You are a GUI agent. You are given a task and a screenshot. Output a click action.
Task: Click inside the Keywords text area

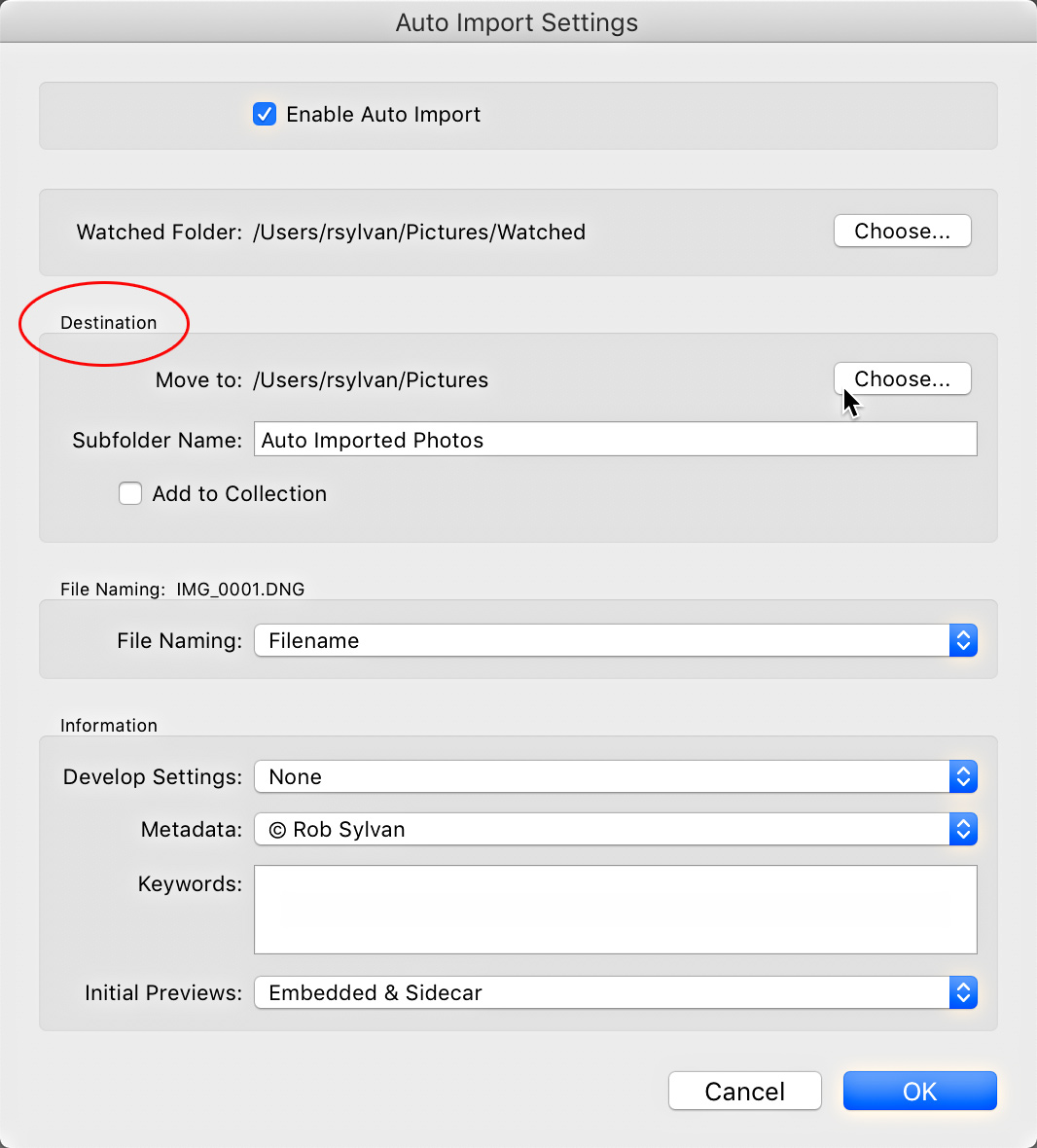(x=613, y=909)
